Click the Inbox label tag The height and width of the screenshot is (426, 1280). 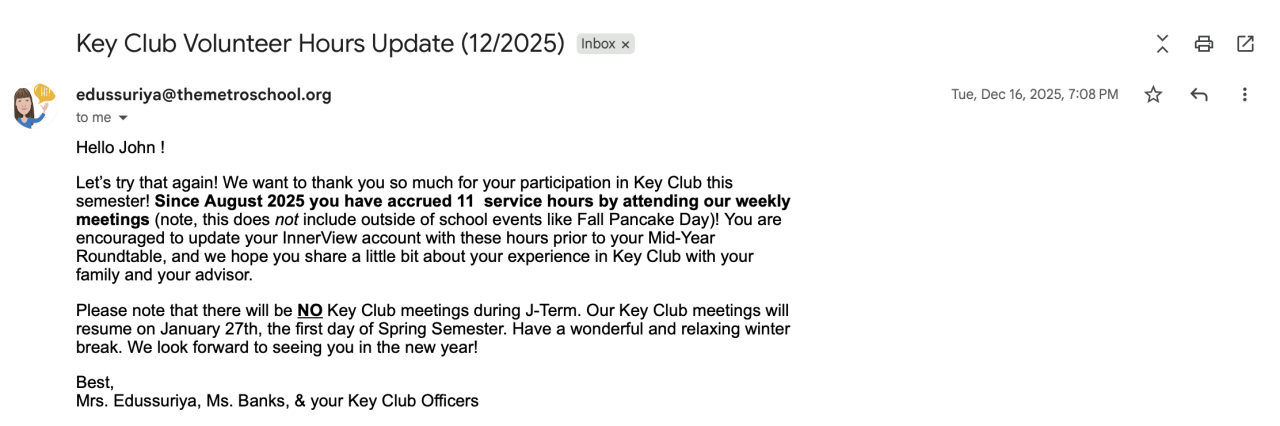tap(598, 44)
